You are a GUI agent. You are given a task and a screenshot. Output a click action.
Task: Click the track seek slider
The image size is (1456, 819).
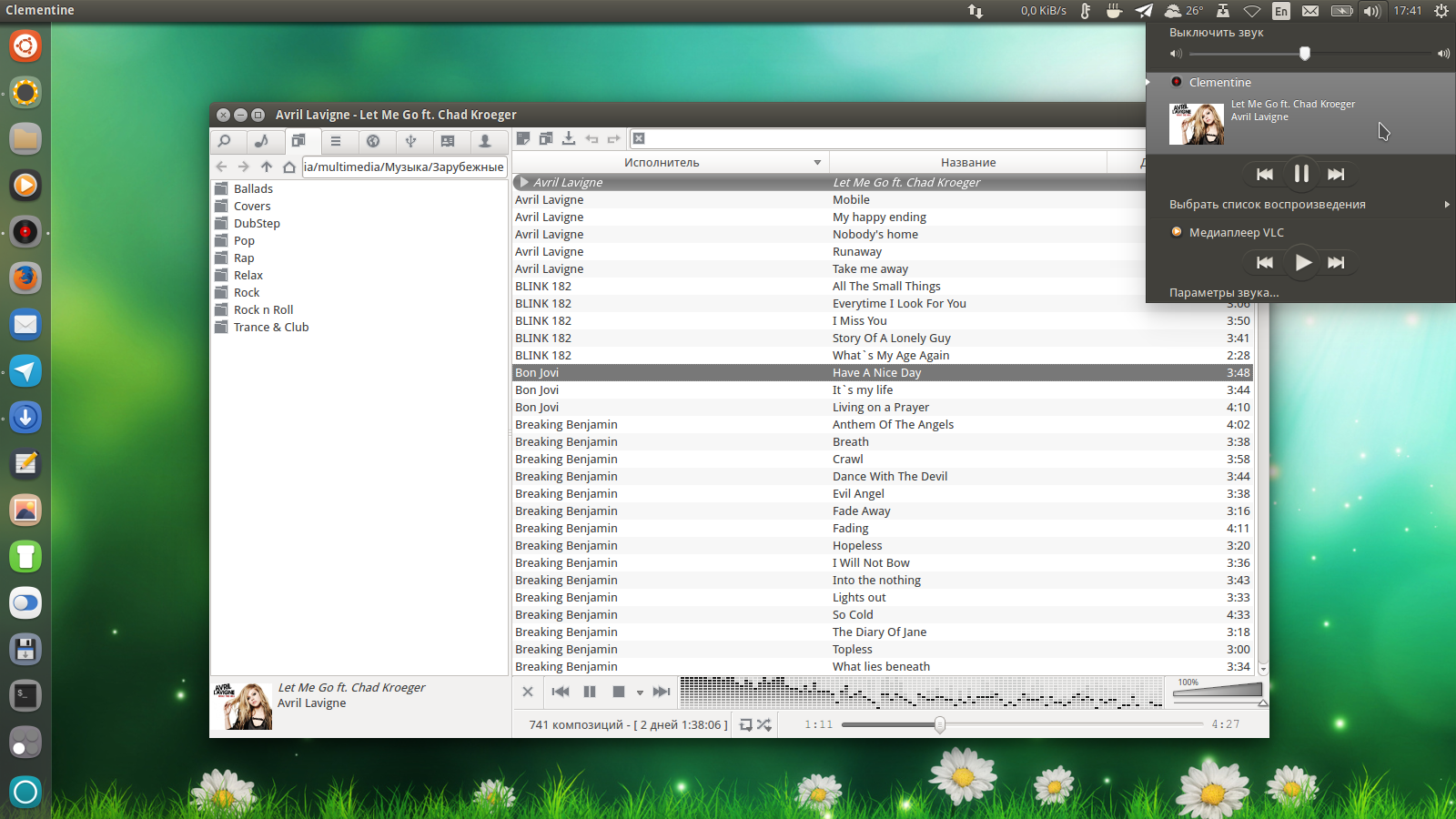pos(1023,724)
